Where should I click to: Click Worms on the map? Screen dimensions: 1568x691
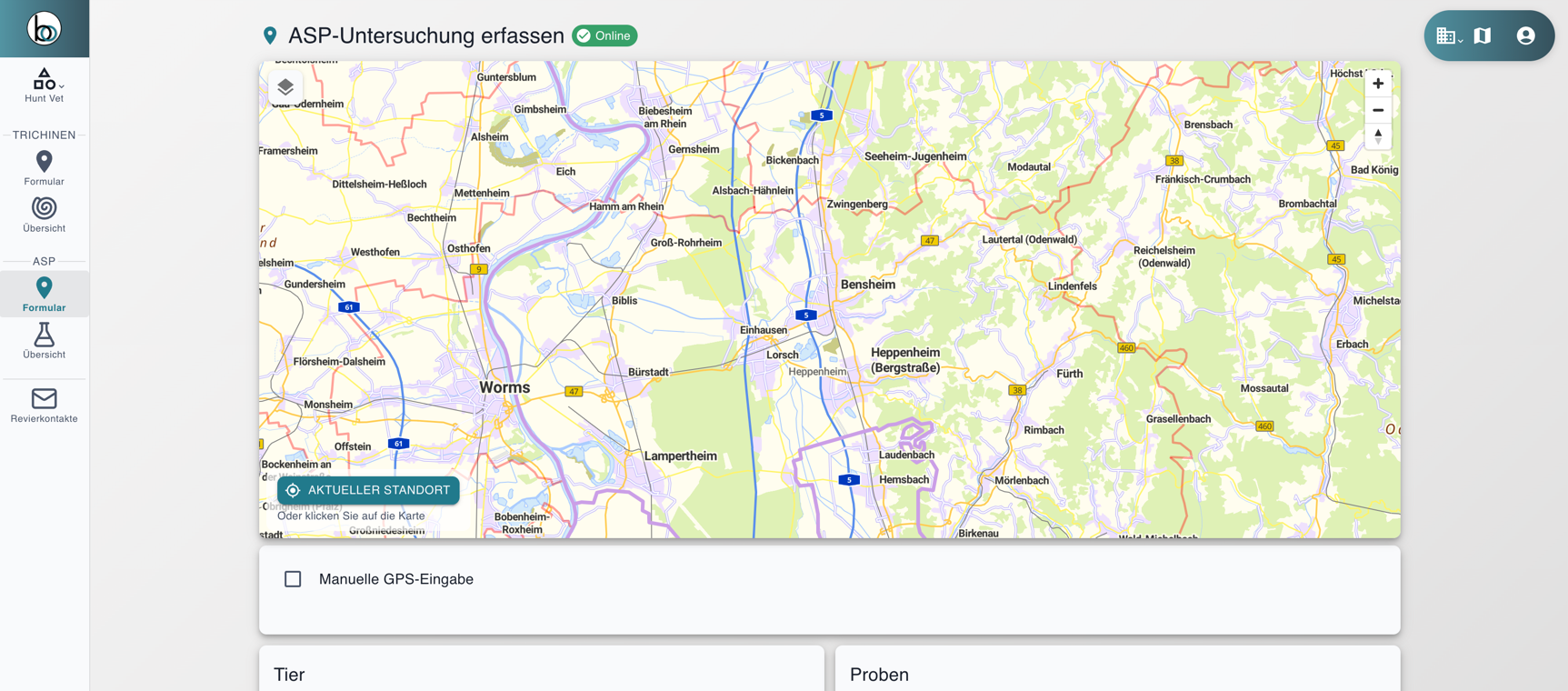[504, 387]
